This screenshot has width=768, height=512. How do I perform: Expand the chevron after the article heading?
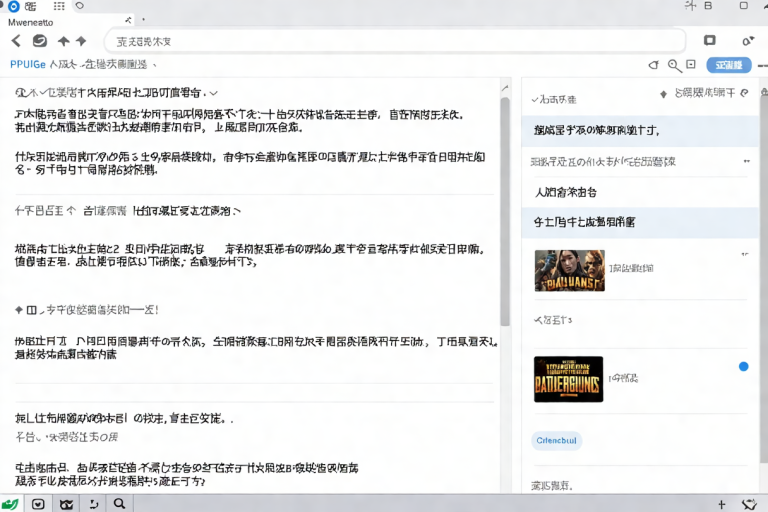coord(214,93)
